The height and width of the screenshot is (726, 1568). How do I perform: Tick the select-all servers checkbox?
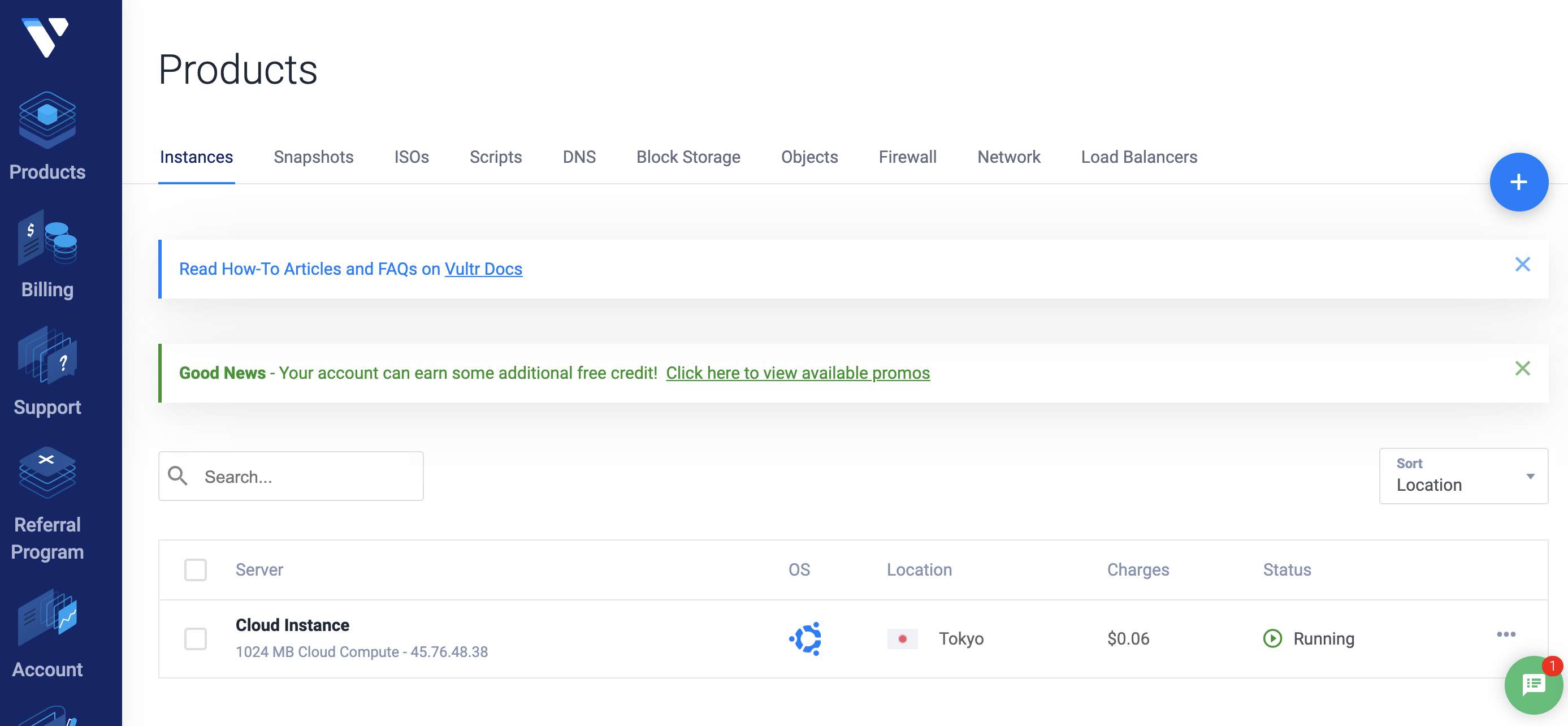click(196, 569)
